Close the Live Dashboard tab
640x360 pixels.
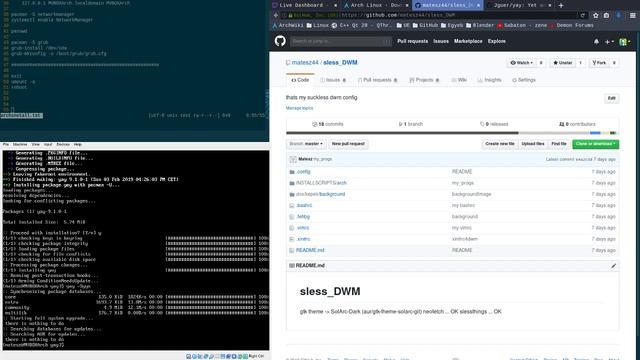[x=336, y=5]
